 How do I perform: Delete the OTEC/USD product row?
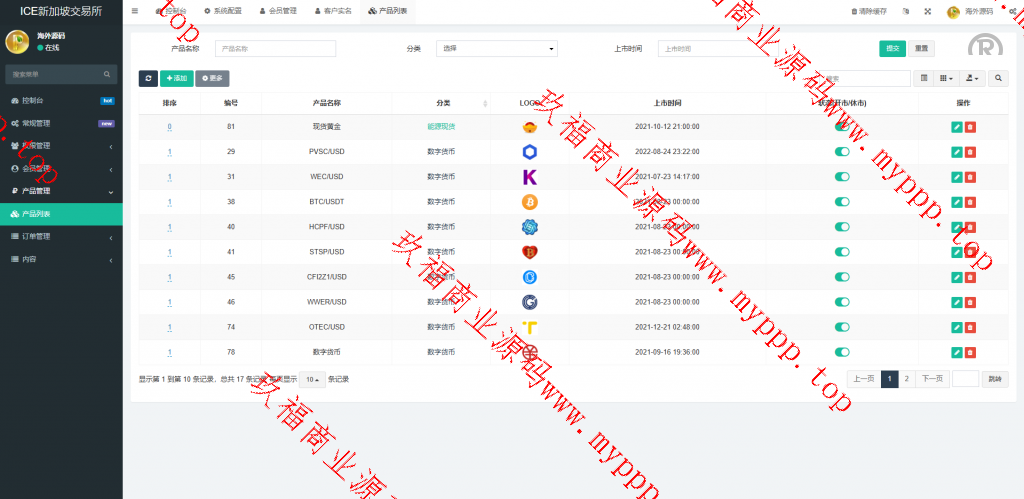(970, 327)
